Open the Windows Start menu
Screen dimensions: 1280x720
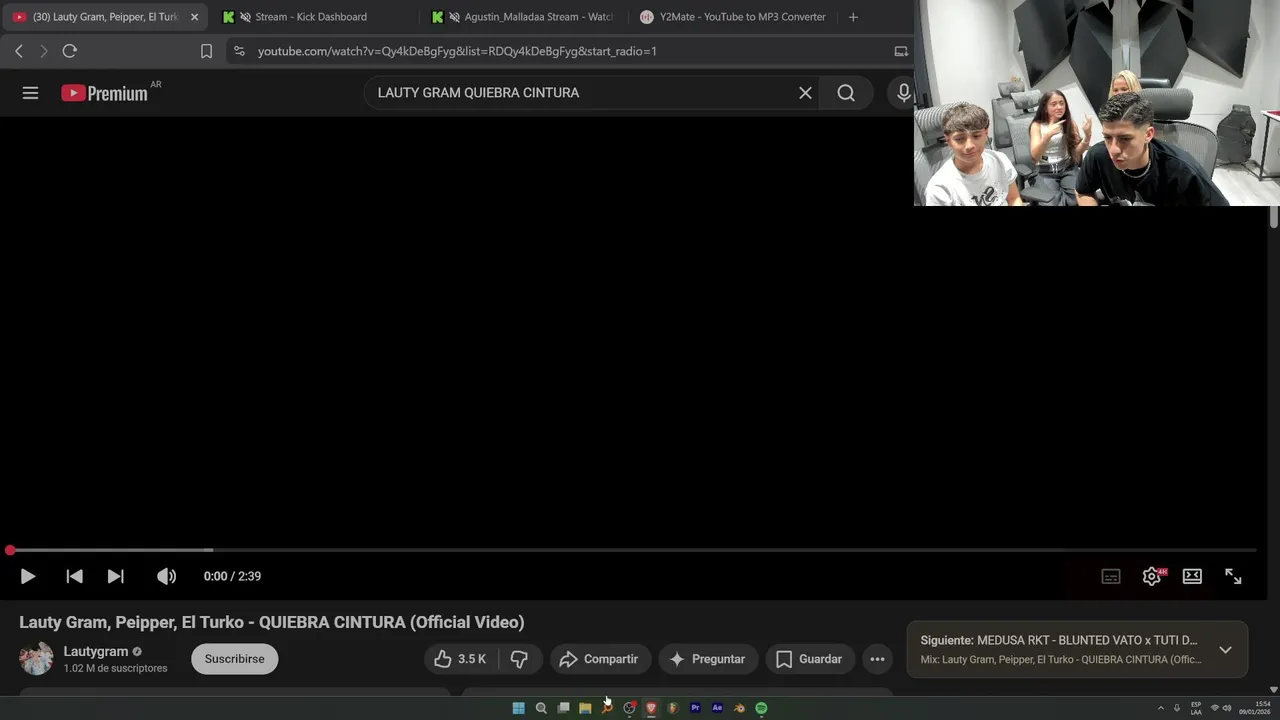[x=518, y=708]
